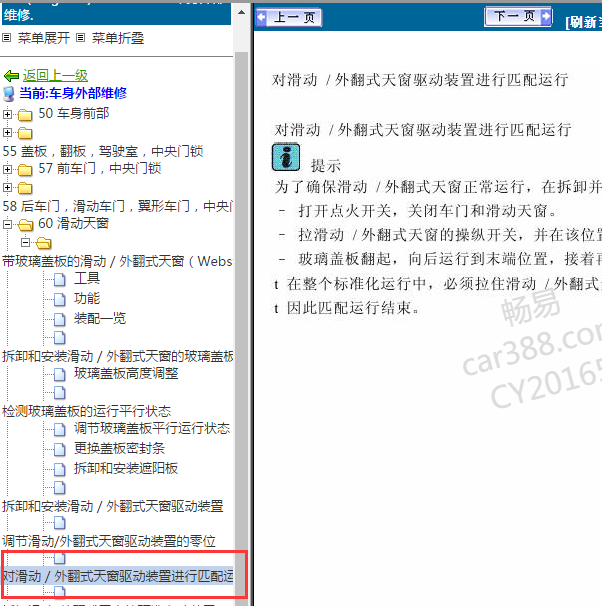Select highlighted 对滑动 / 外翻式天窗驱动装置进行匹配 item
This screenshot has height=606, width=602.
coord(118,576)
